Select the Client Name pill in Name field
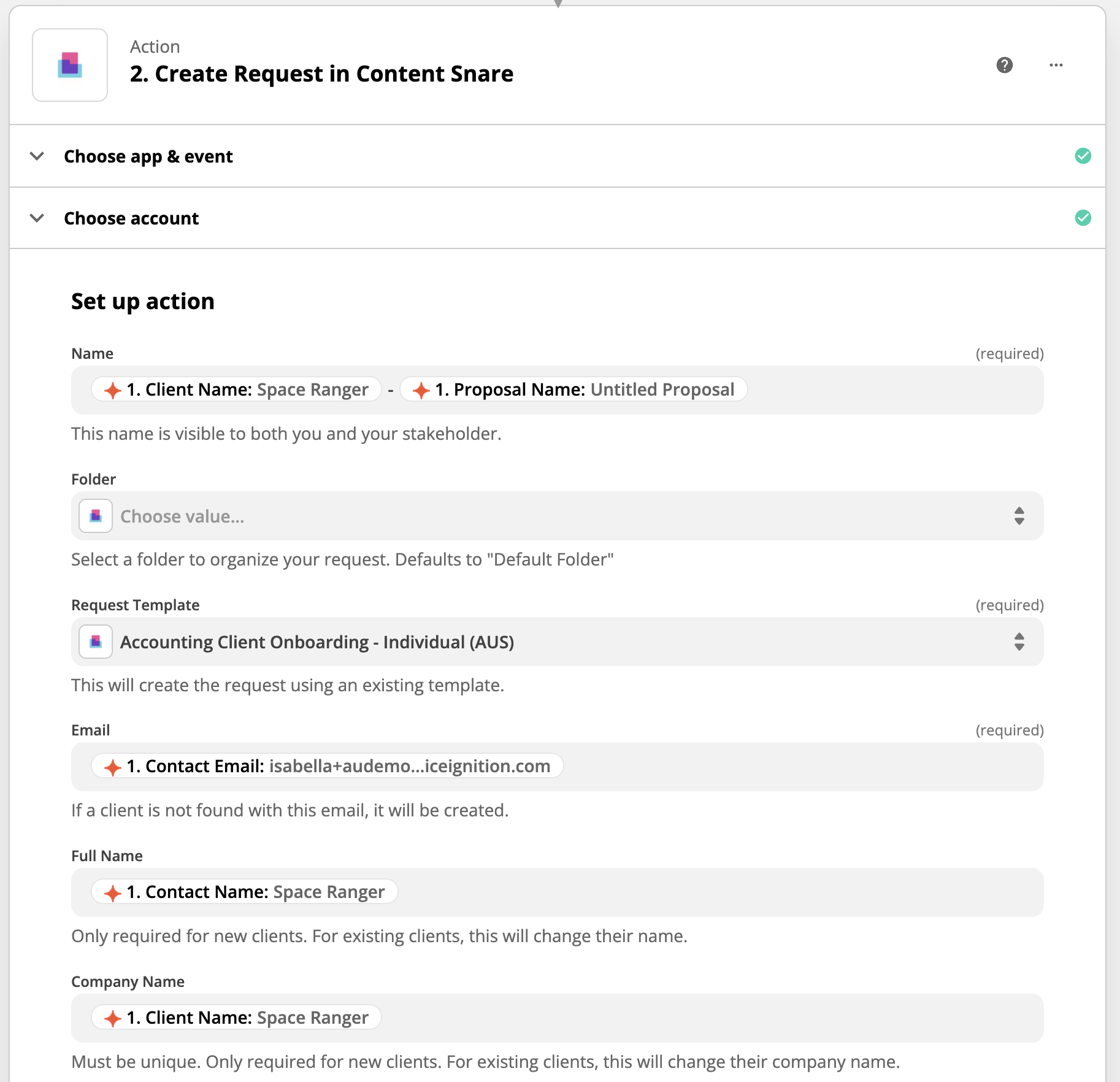Viewport: 1120px width, 1082px height. 236,389
